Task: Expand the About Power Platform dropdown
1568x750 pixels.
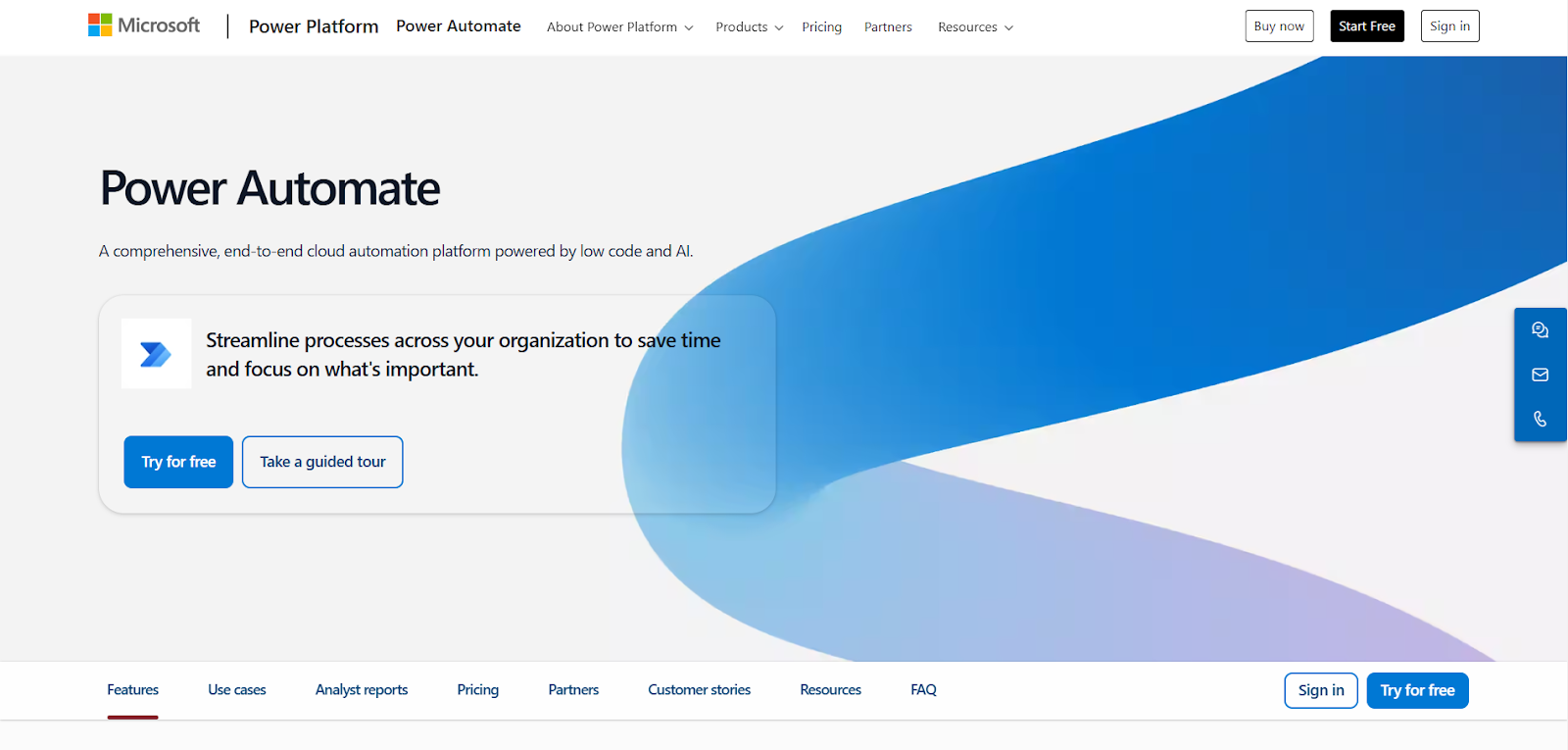Action: pyautogui.click(x=620, y=27)
